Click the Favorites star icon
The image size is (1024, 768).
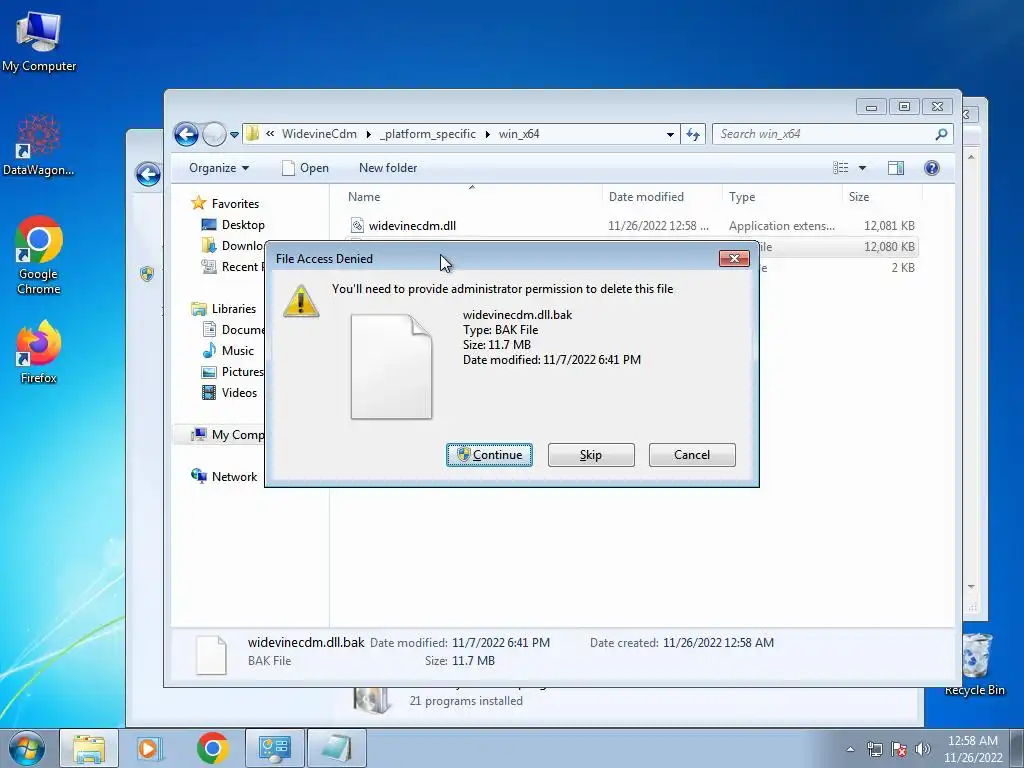199,203
